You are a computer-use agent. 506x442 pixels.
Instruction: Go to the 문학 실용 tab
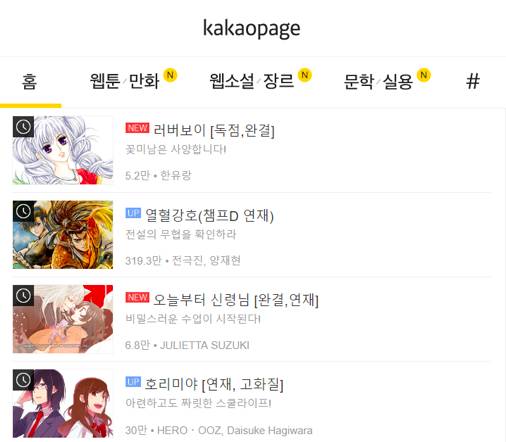378,82
